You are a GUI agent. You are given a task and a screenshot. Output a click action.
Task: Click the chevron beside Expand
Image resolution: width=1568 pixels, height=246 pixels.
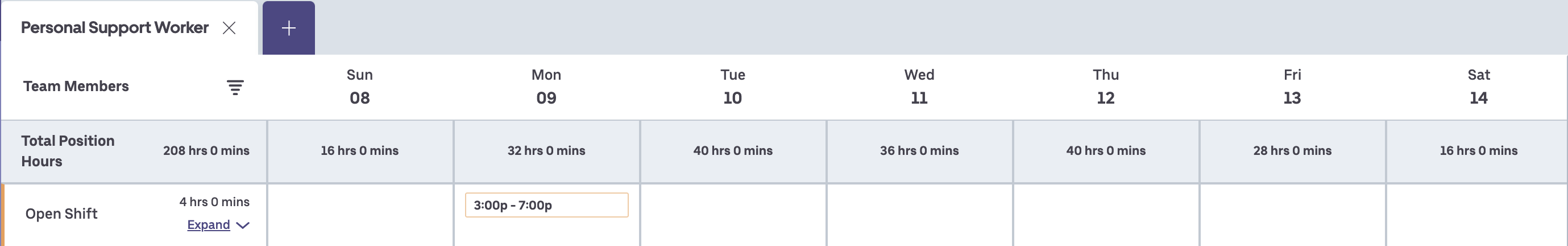pyautogui.click(x=243, y=226)
